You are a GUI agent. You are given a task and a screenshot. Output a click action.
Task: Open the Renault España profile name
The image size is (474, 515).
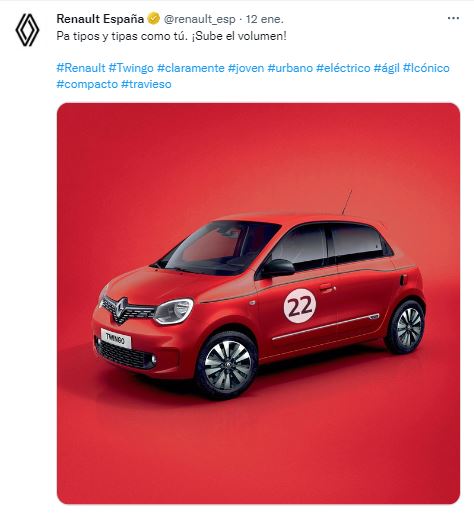click(x=100, y=19)
